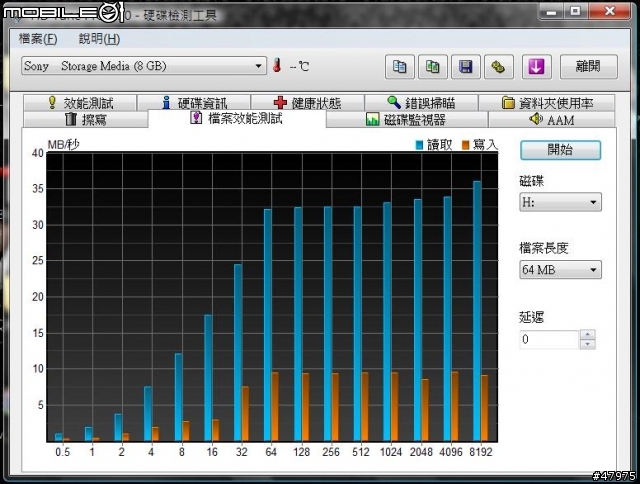Click the red thermometer temperature icon

278,65
